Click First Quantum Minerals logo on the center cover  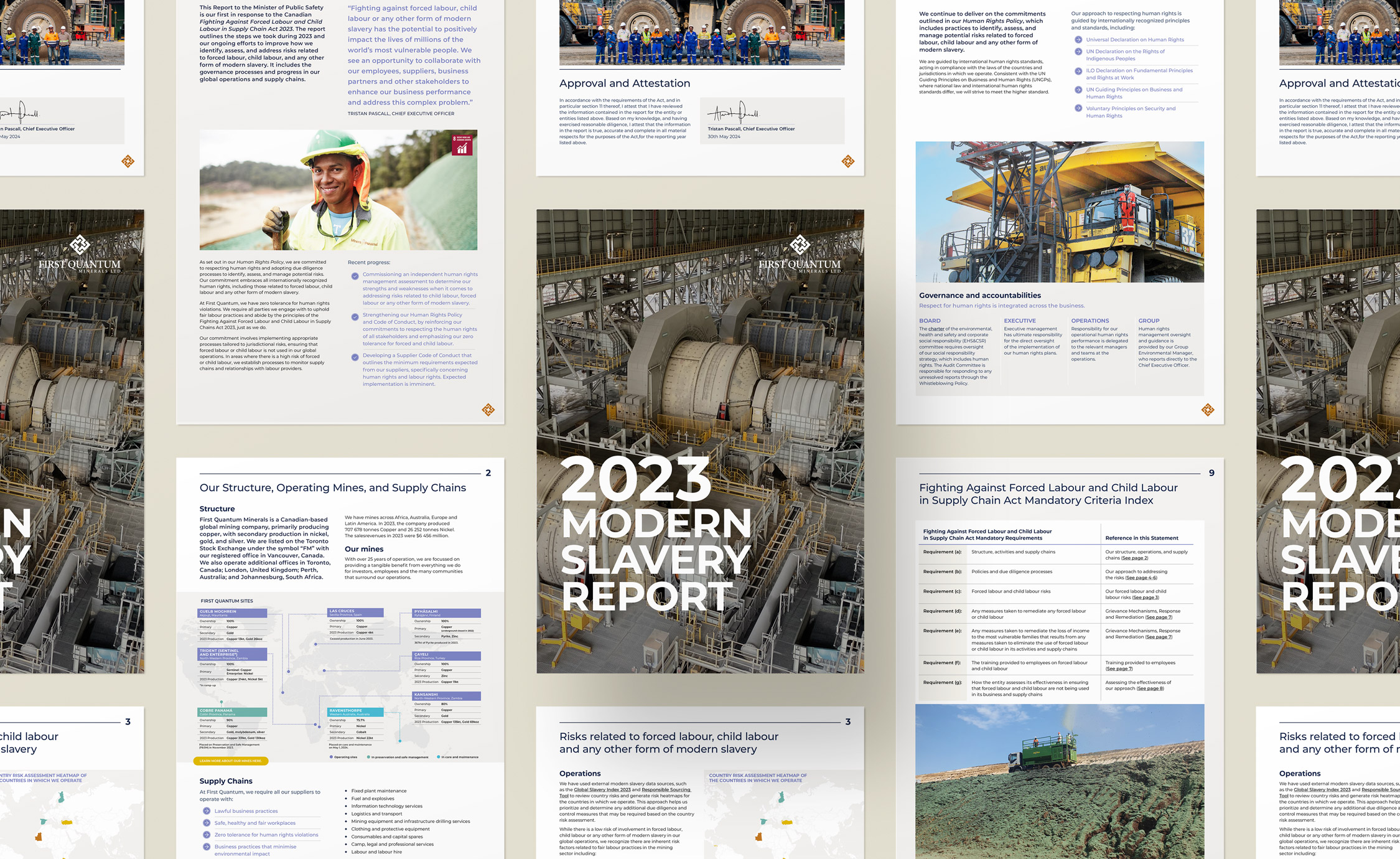tap(800, 255)
